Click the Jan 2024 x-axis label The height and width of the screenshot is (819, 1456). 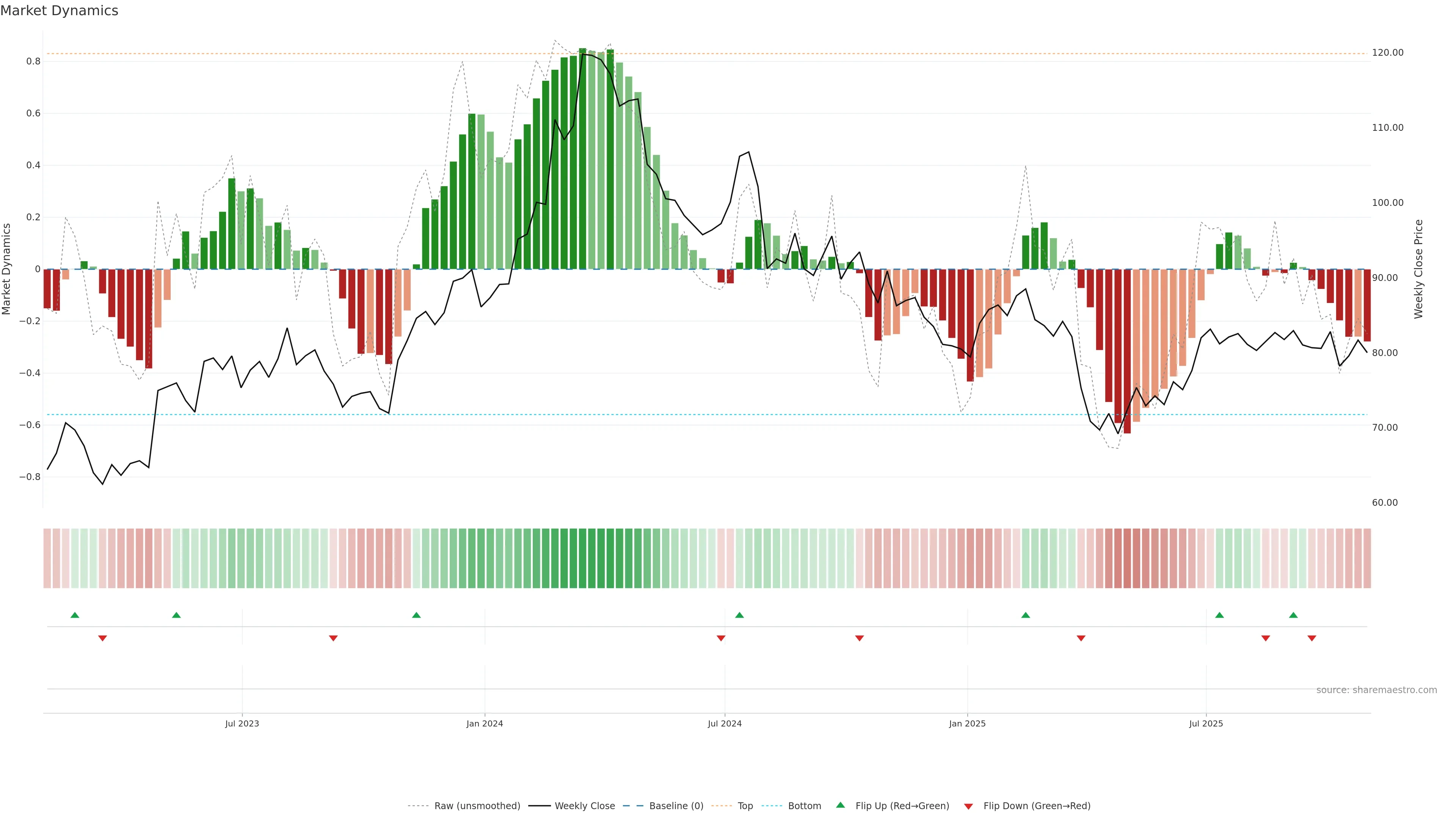click(x=485, y=723)
